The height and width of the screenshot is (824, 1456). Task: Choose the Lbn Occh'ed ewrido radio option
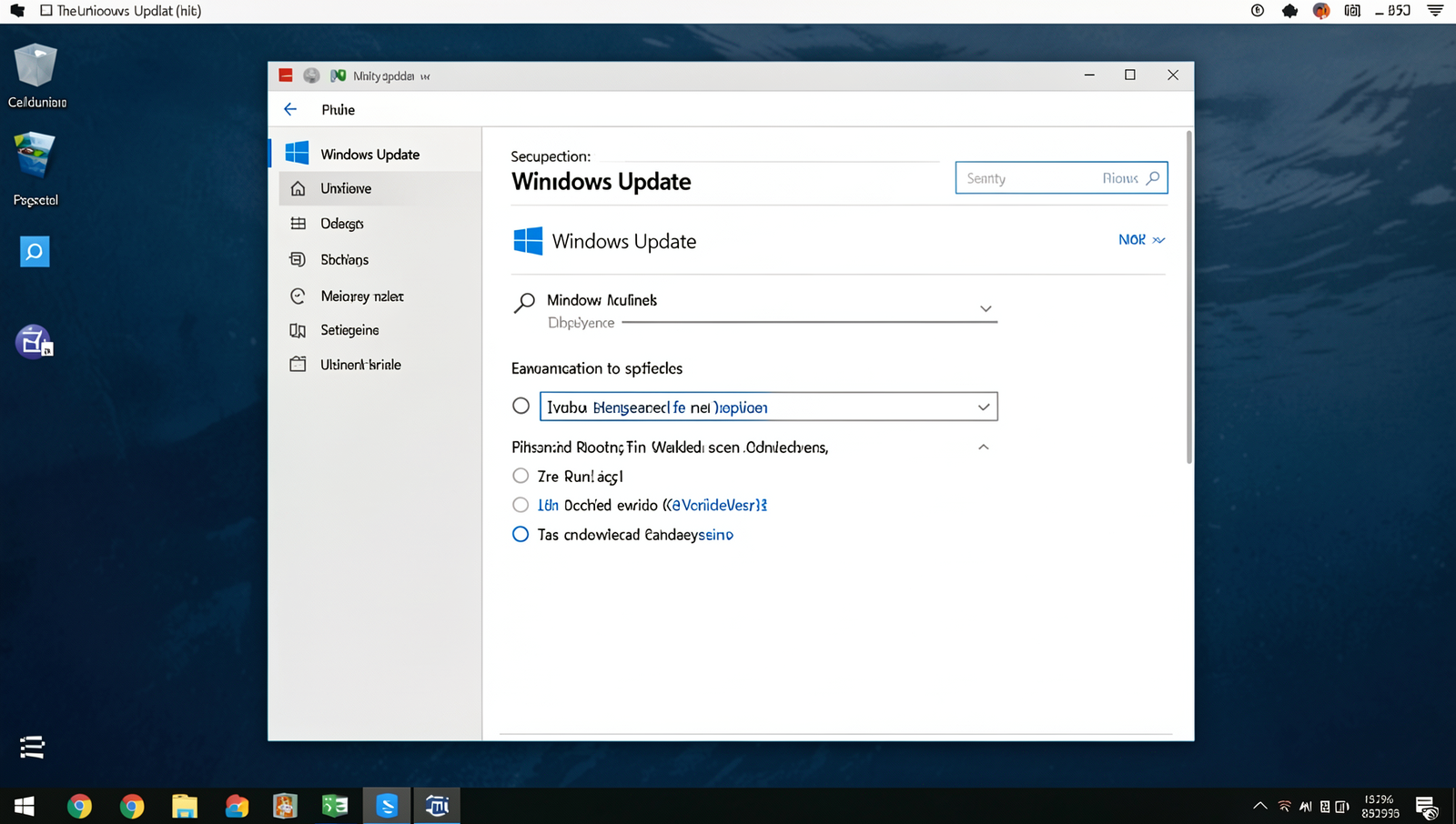pos(521,505)
